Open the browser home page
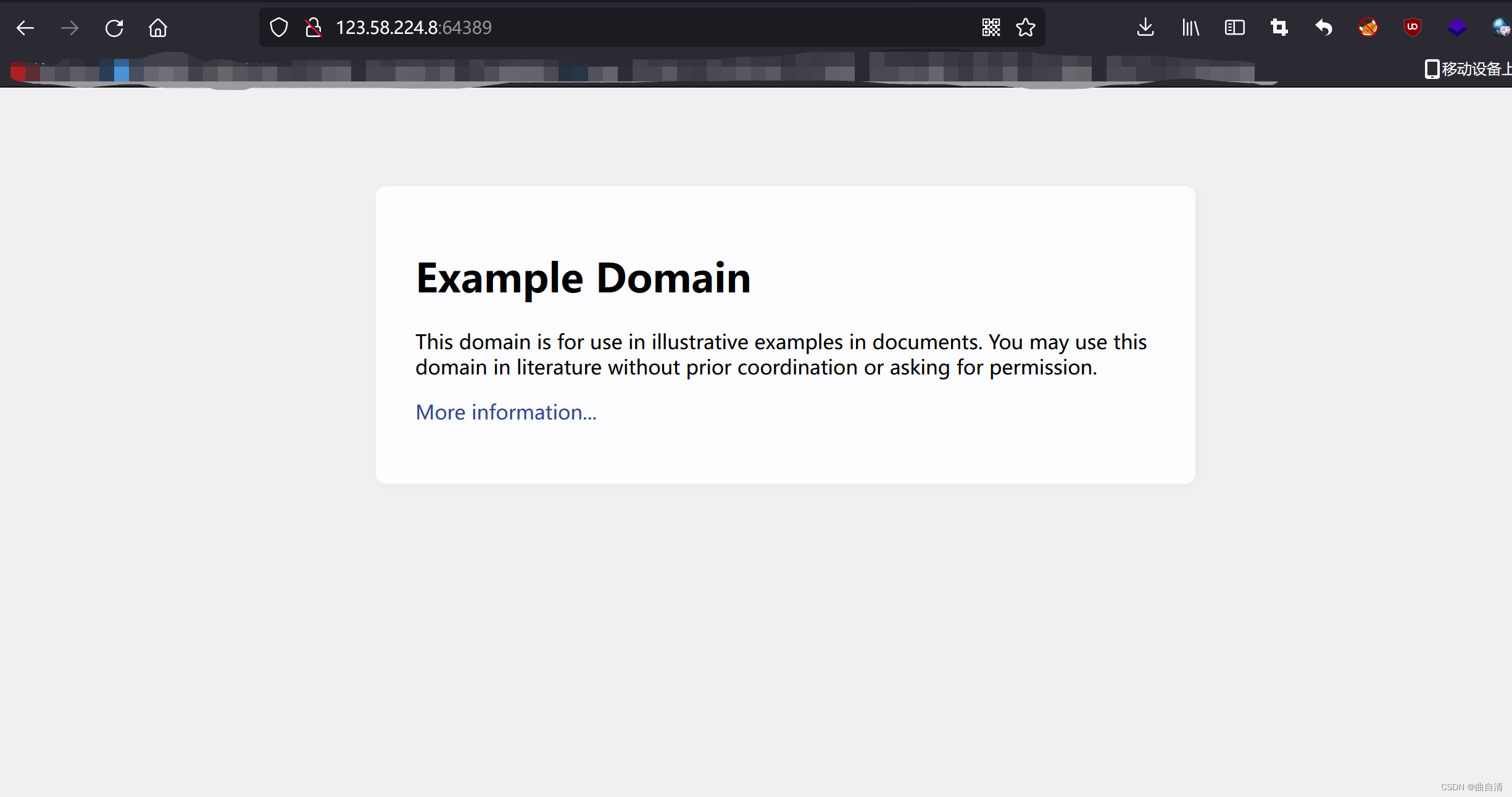 pyautogui.click(x=158, y=28)
